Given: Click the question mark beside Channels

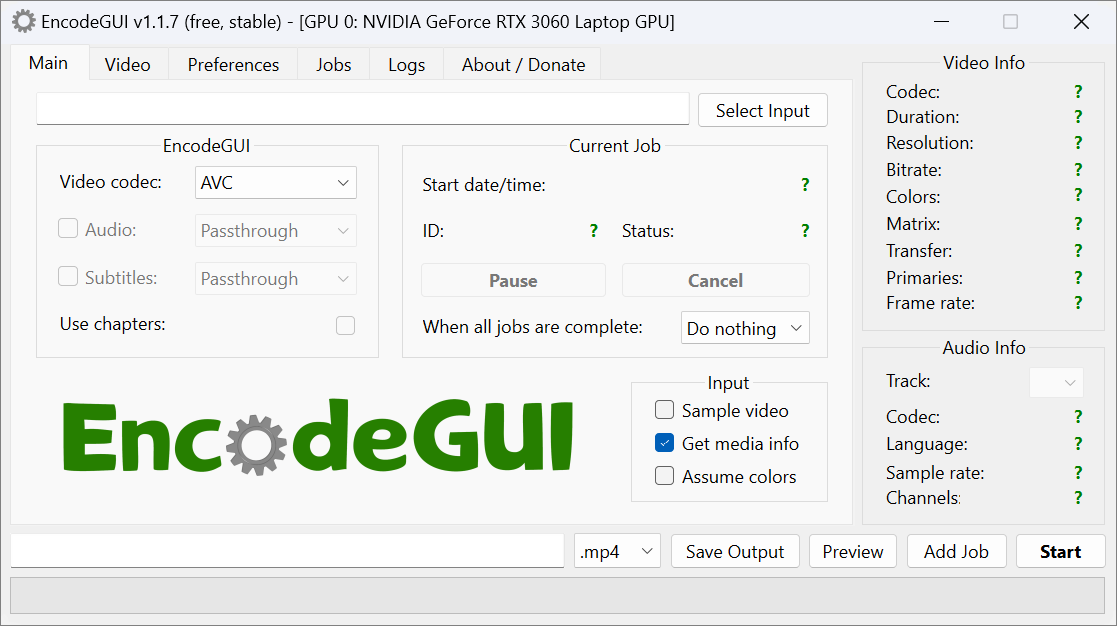Looking at the screenshot, I should (1078, 498).
